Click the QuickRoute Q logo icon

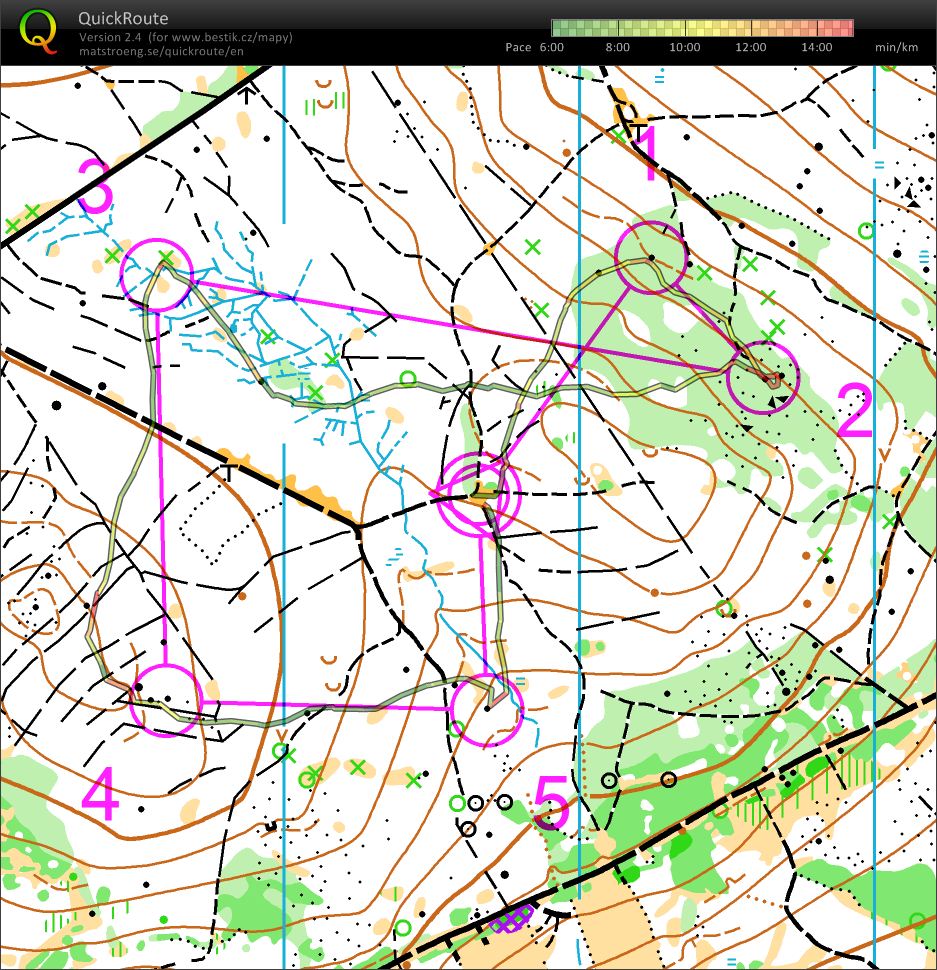pos(38,30)
